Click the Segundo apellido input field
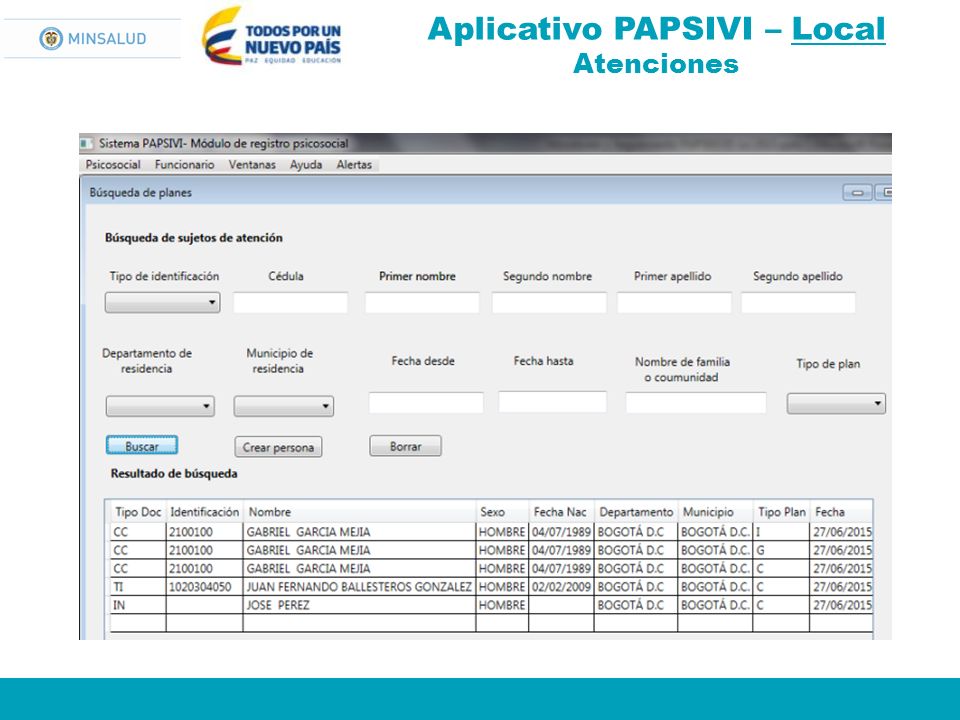 (798, 302)
